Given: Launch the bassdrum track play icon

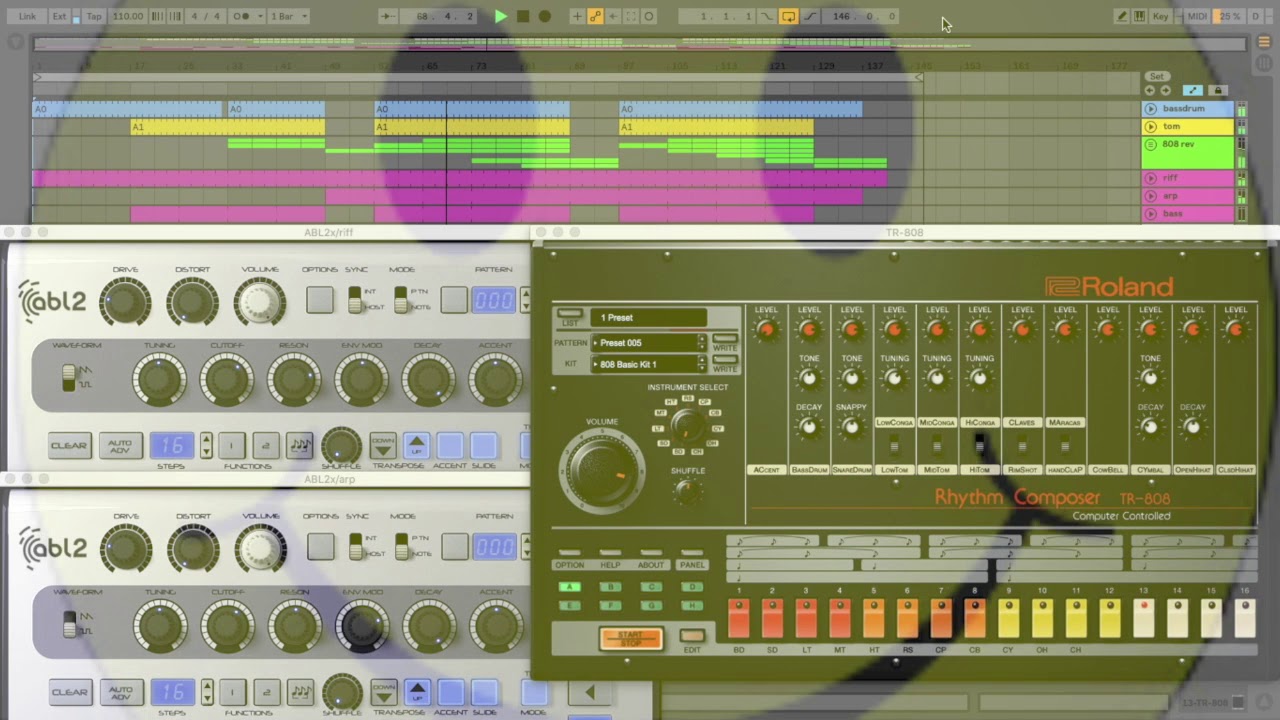Looking at the screenshot, I should click(1151, 108).
